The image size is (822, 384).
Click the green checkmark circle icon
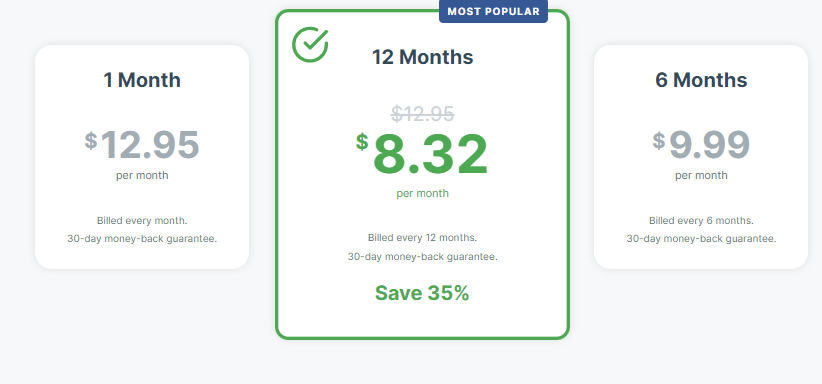(x=310, y=45)
